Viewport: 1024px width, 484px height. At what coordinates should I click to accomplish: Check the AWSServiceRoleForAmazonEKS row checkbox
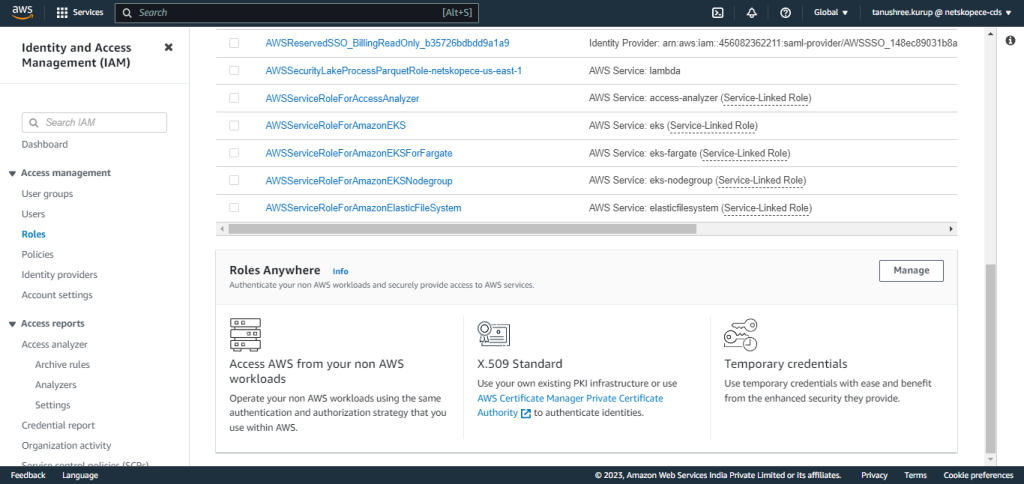tap(234, 125)
